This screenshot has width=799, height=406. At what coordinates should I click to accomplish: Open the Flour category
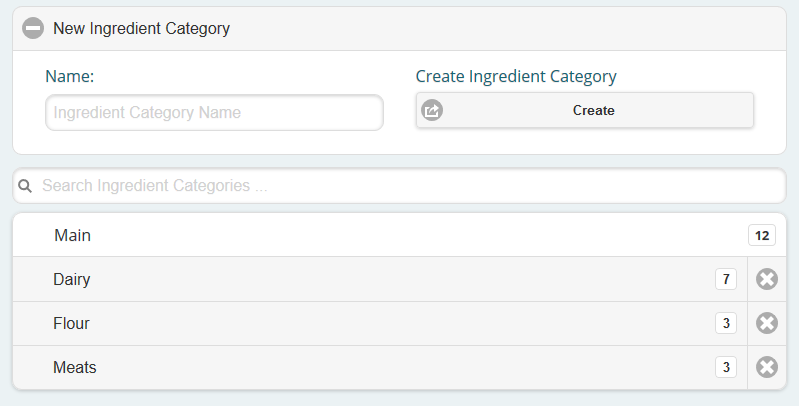tap(380, 323)
